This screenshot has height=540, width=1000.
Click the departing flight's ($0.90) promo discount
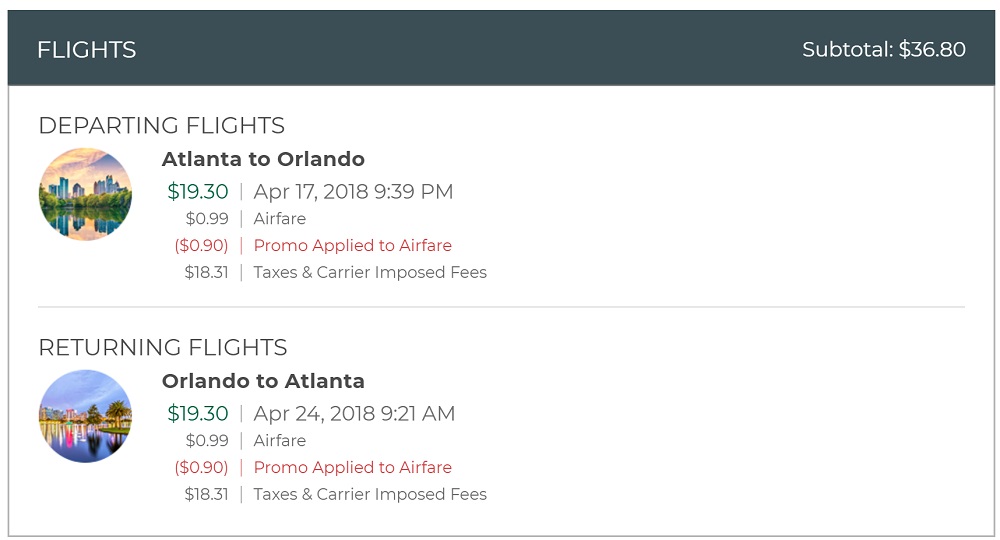(x=201, y=245)
